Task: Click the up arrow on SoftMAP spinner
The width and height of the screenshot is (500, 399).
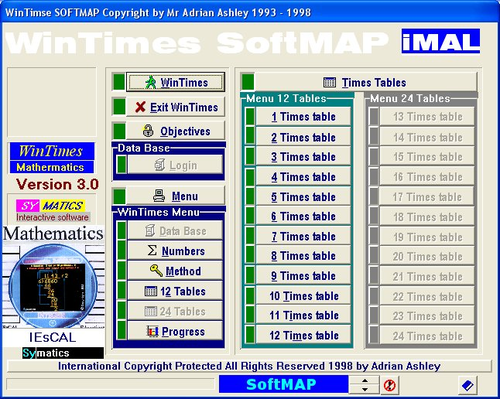Action: 365,380
